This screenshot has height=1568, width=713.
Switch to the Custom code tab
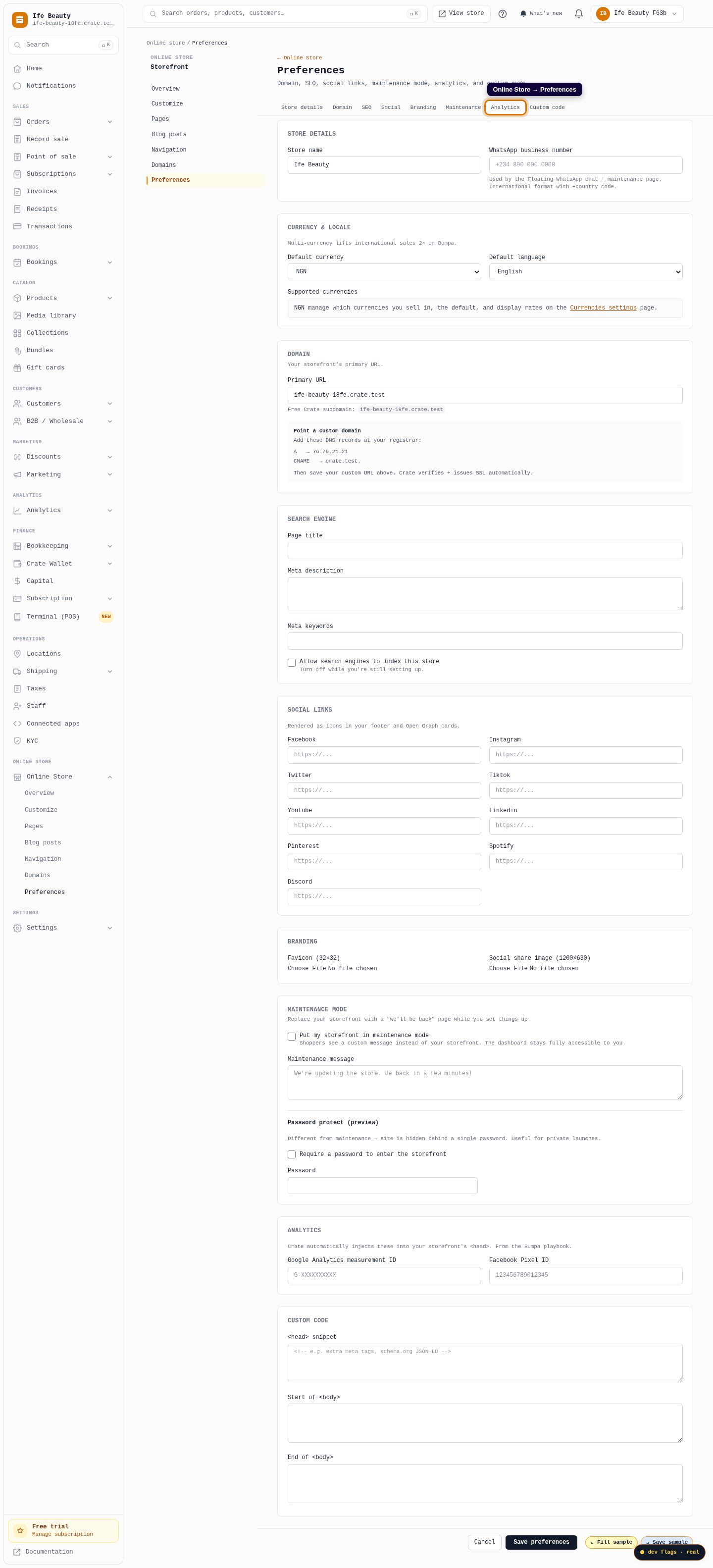(547, 108)
